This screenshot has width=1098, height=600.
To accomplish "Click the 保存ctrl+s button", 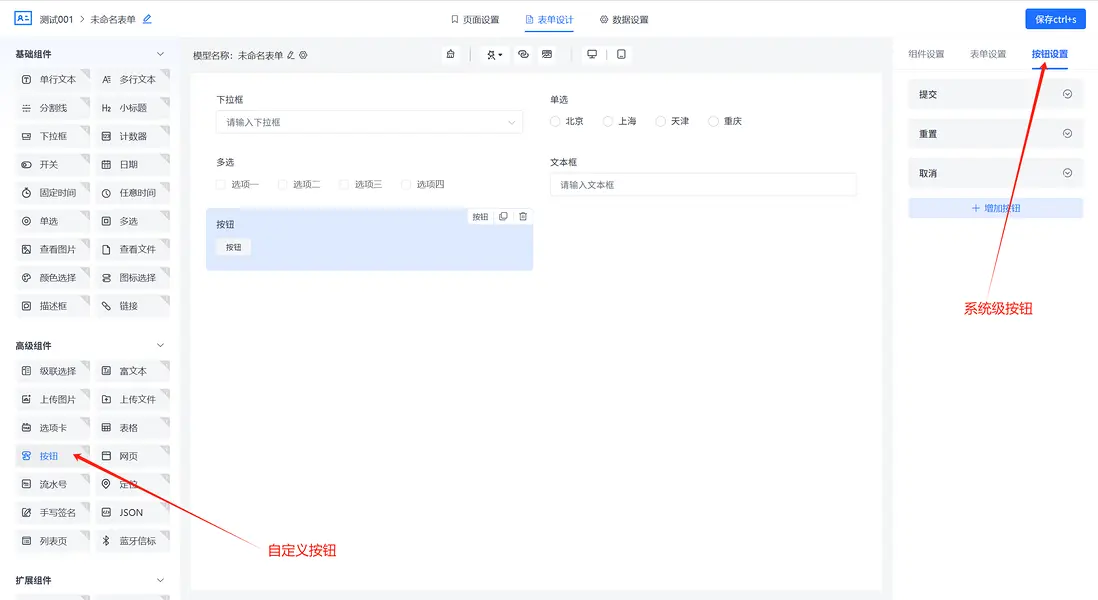I will coord(1055,18).
